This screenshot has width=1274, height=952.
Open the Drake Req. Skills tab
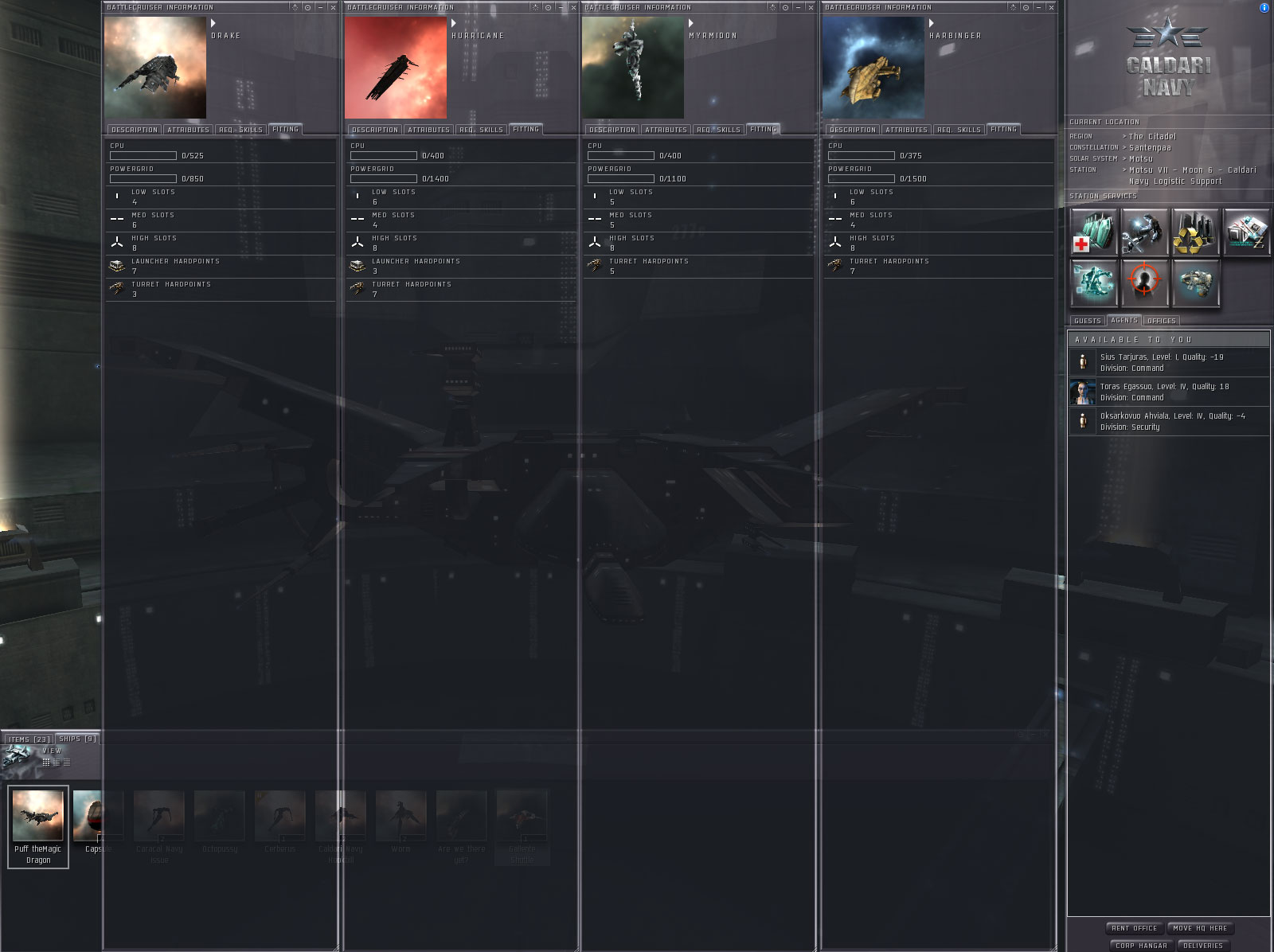[241, 130]
